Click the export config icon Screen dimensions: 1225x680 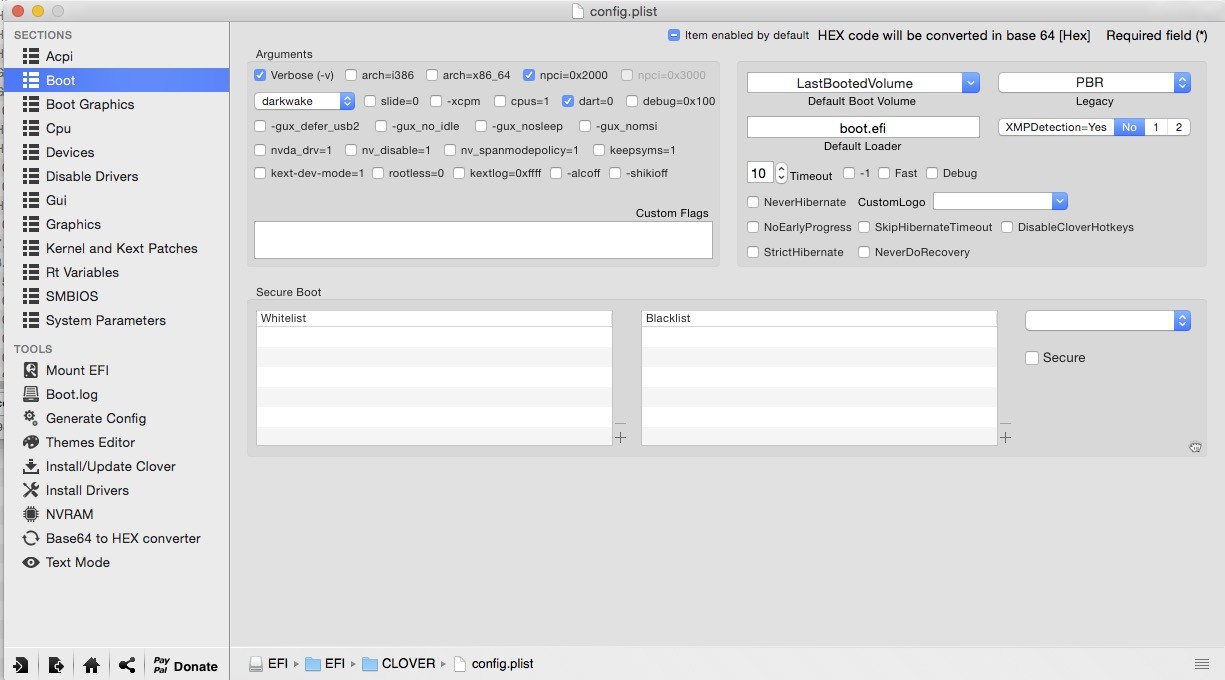point(56,665)
